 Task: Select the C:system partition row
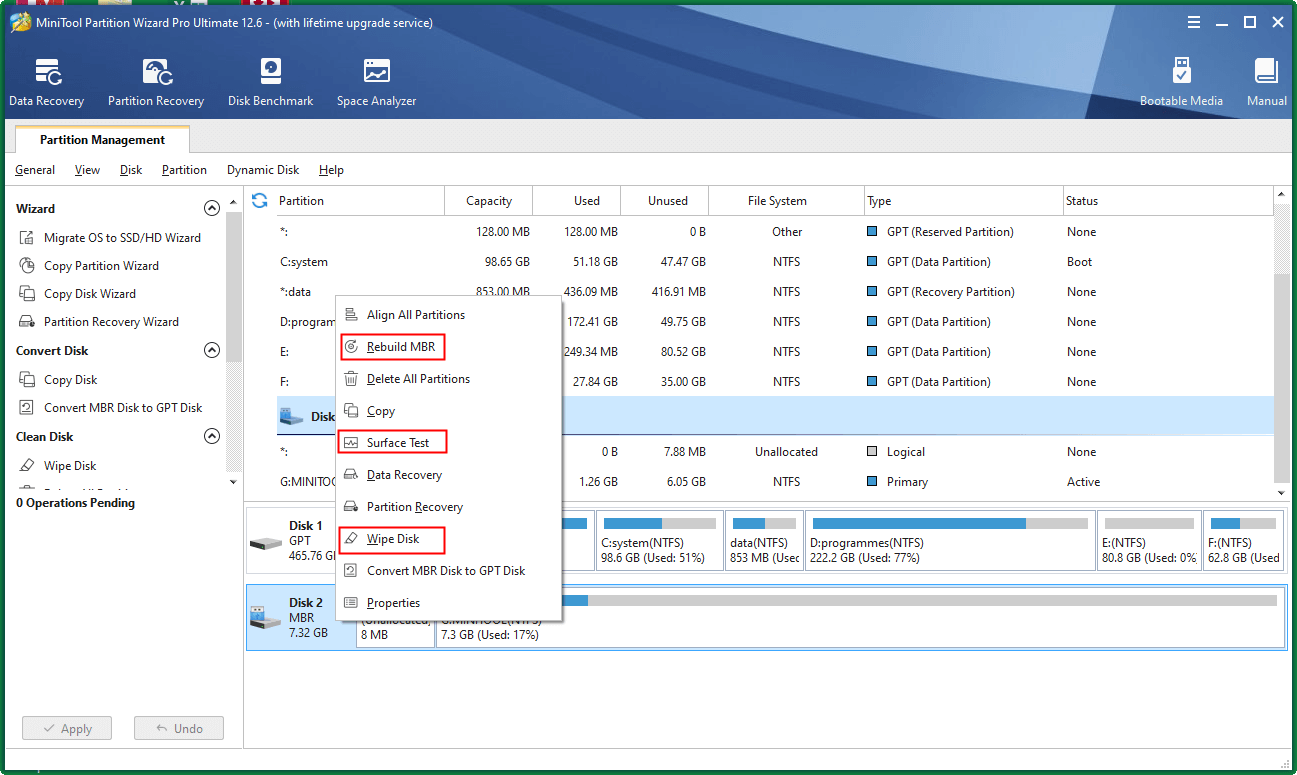coord(774,262)
